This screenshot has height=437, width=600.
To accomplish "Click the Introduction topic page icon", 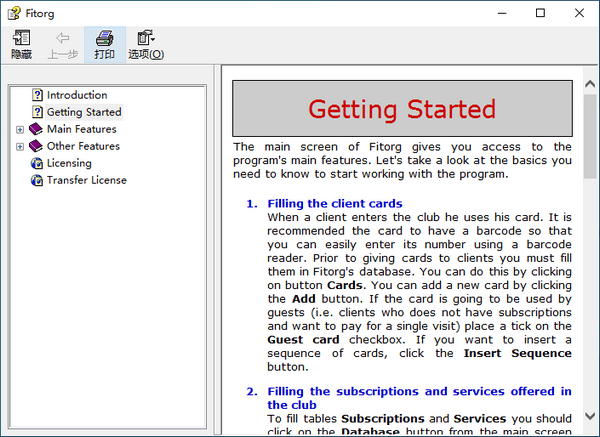I will tap(38, 95).
